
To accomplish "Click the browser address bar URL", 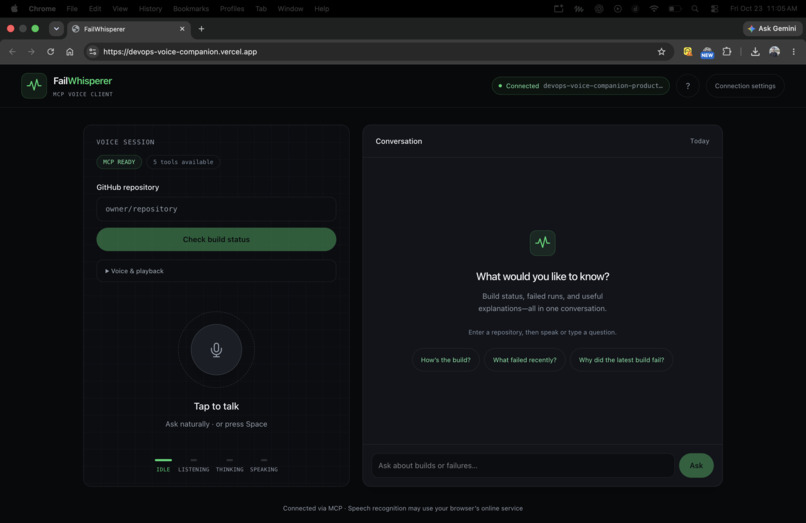I will (x=180, y=51).
